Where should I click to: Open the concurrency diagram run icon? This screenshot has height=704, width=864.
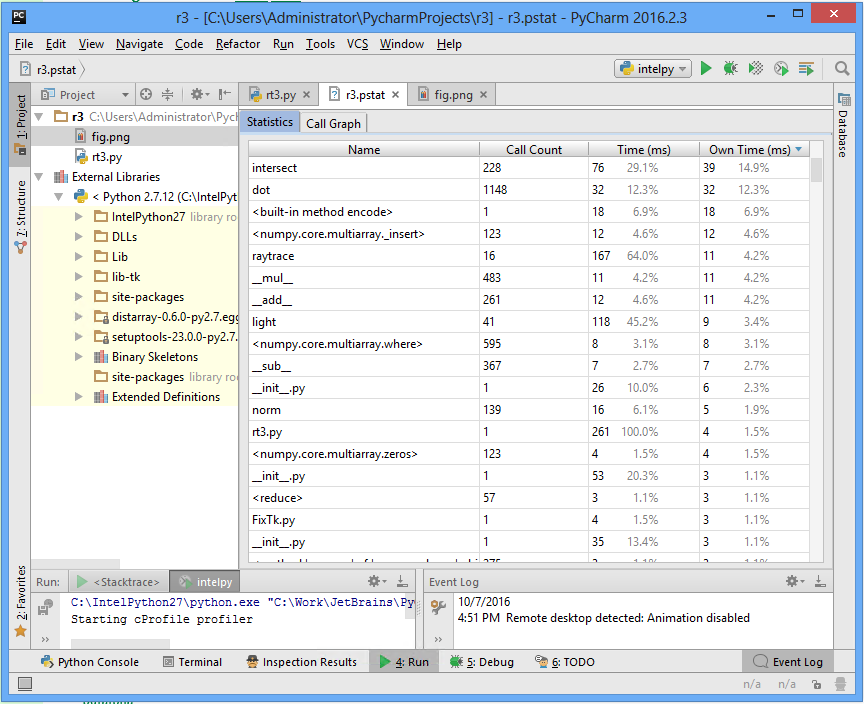click(806, 68)
